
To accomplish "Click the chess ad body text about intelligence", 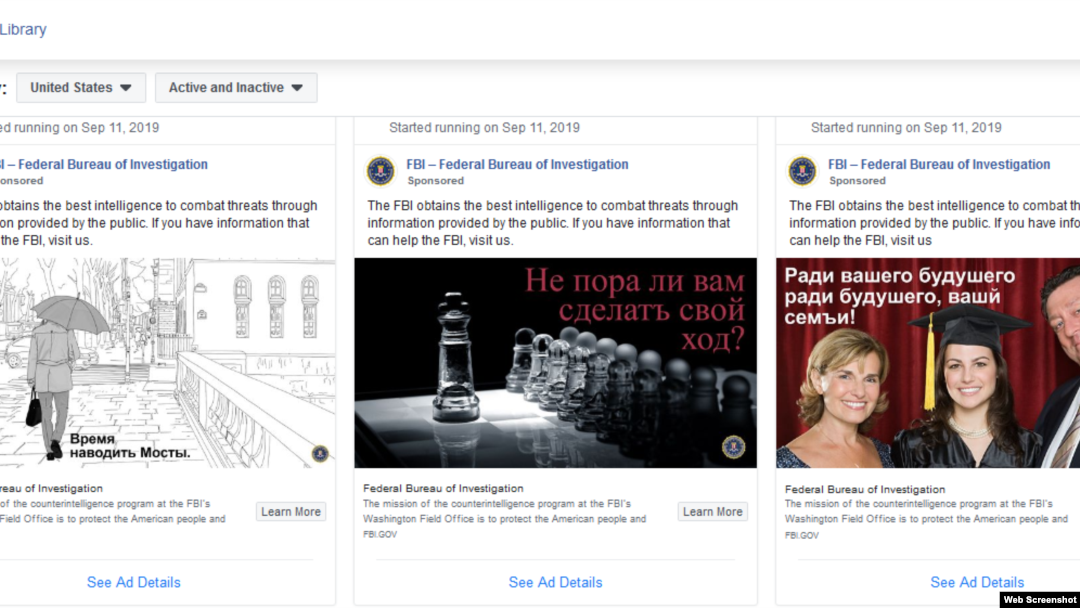I will 552,223.
